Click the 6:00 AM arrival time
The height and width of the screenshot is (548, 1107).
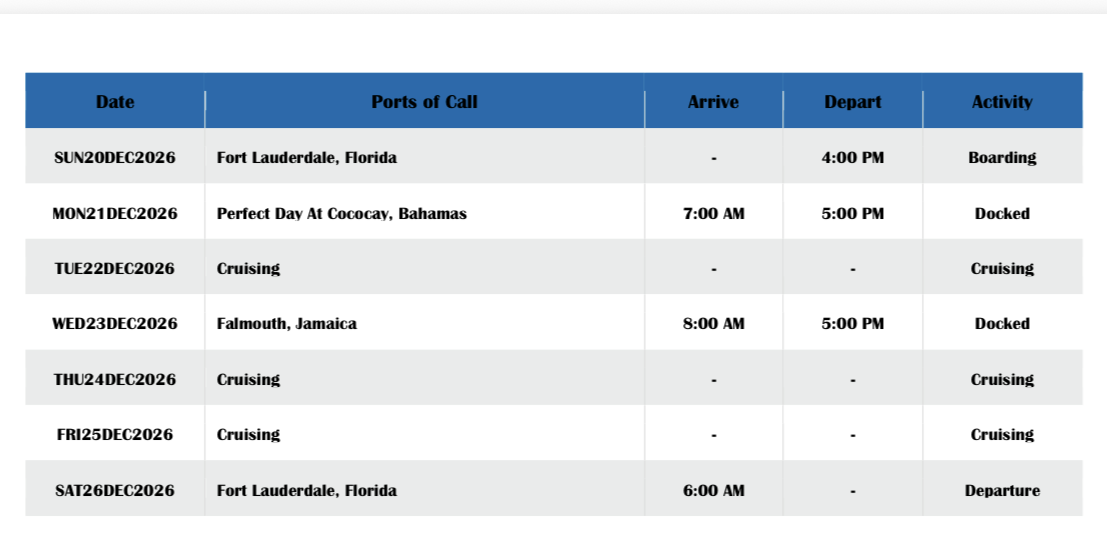click(x=713, y=491)
